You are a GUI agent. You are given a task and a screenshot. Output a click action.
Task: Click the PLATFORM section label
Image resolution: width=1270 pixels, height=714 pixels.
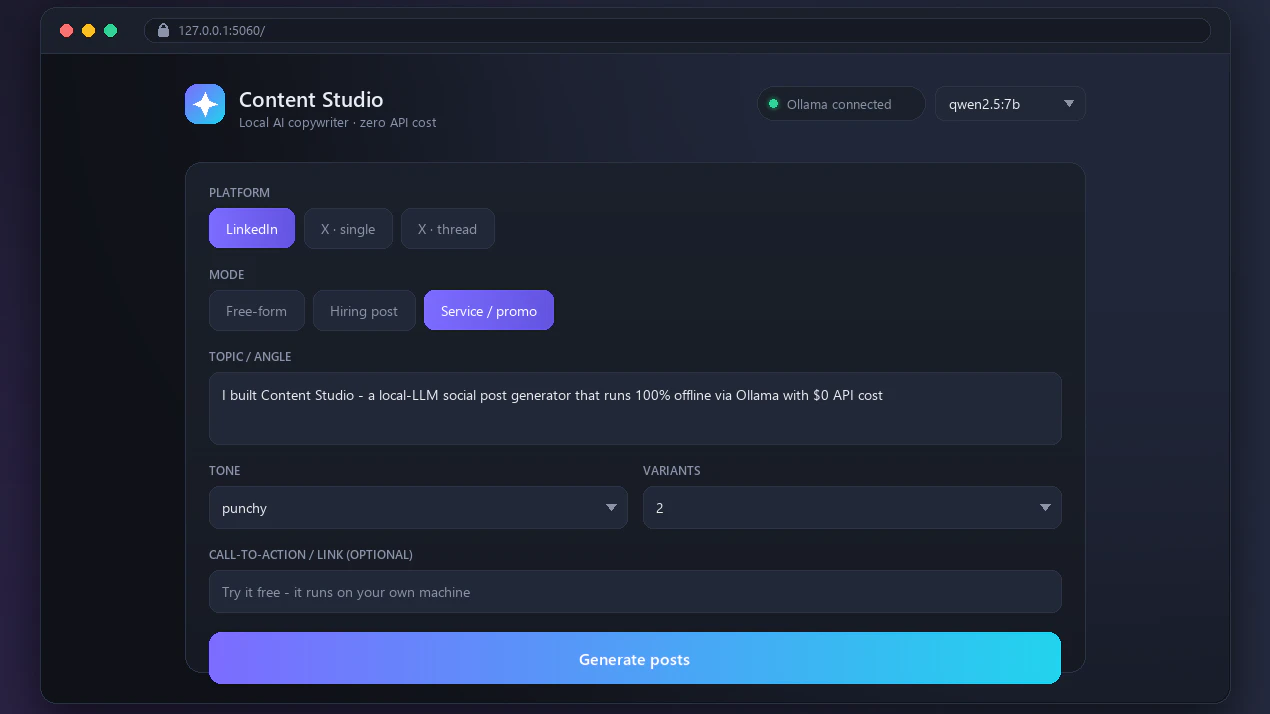tap(239, 192)
